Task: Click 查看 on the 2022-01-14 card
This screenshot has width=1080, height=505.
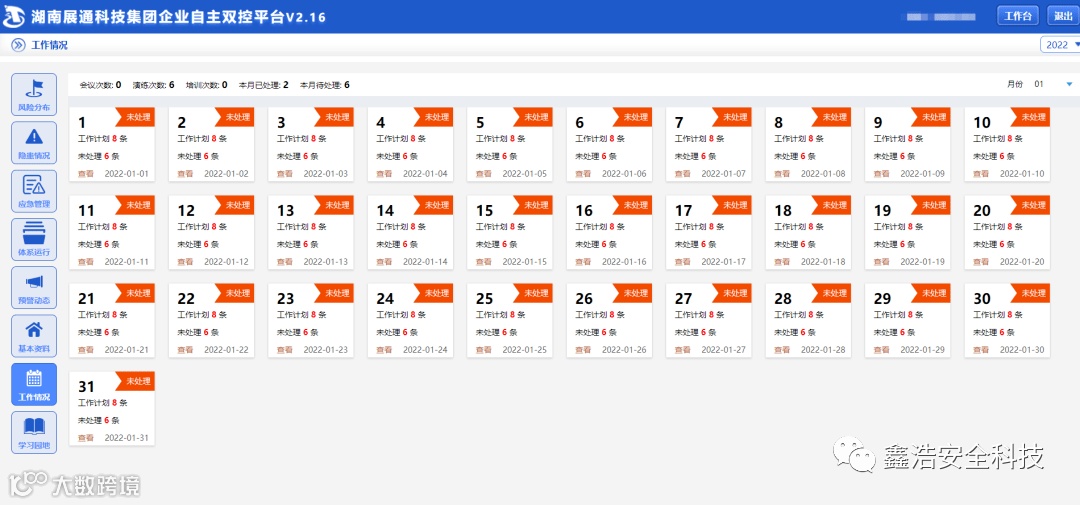Action: (384, 262)
